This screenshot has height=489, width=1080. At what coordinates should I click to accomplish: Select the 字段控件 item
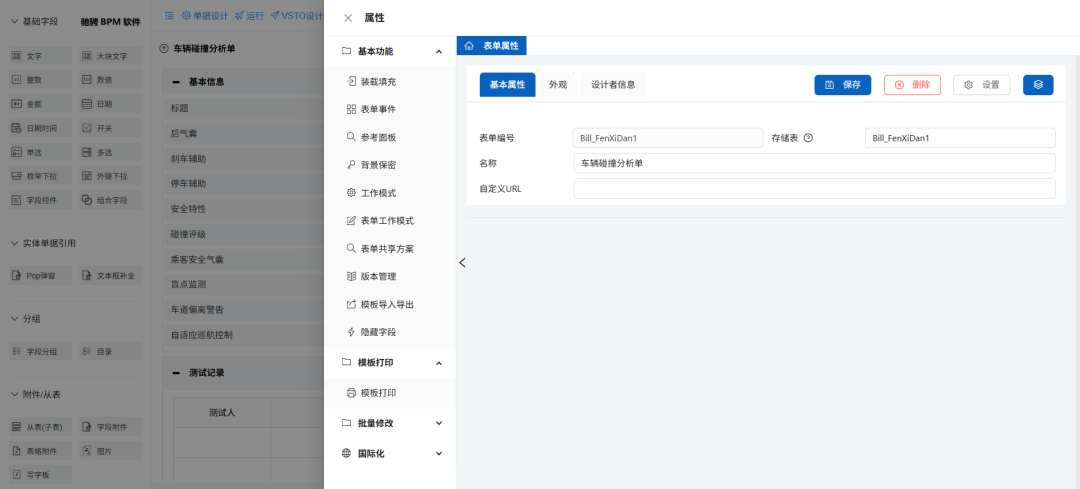[x=40, y=200]
